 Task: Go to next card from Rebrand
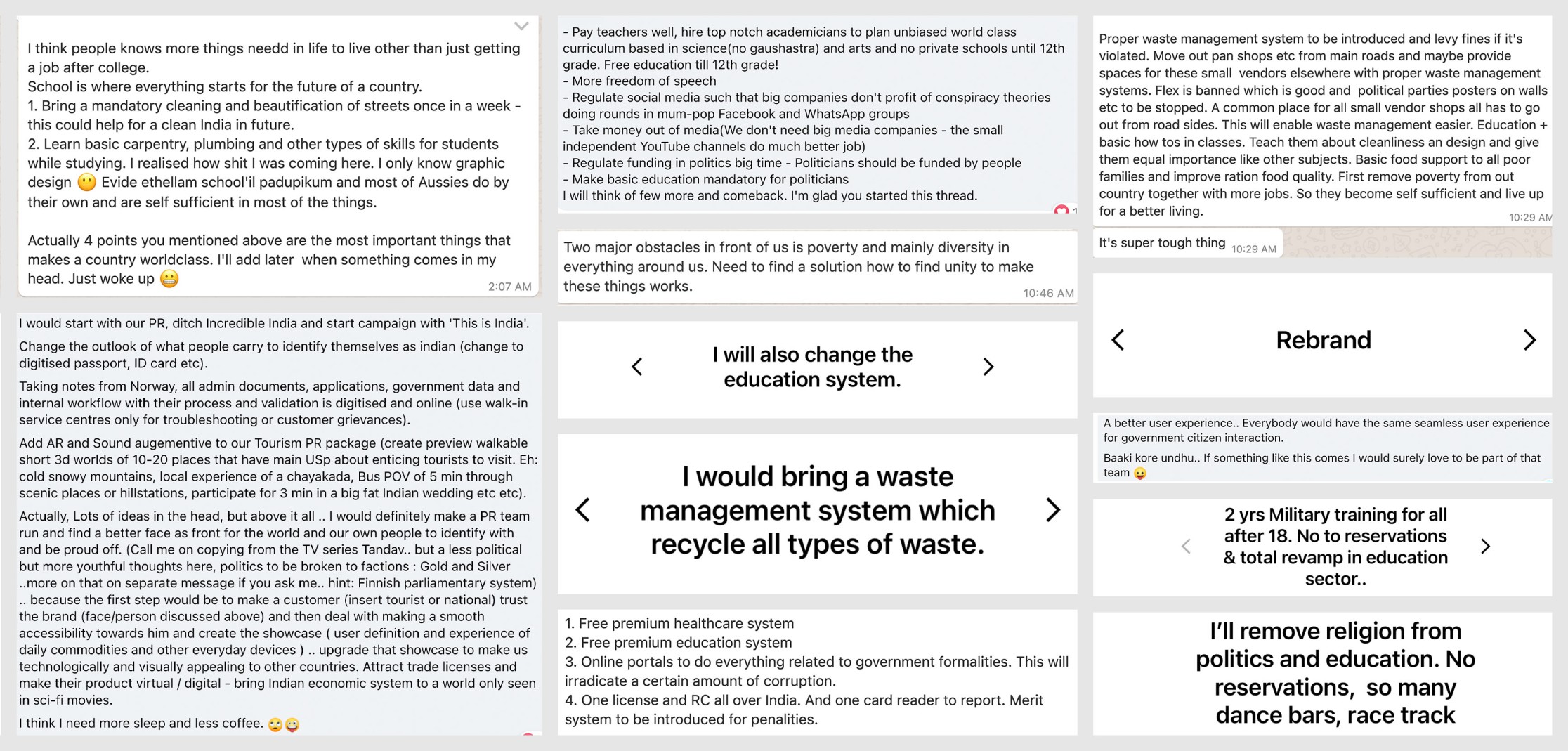tap(1529, 340)
